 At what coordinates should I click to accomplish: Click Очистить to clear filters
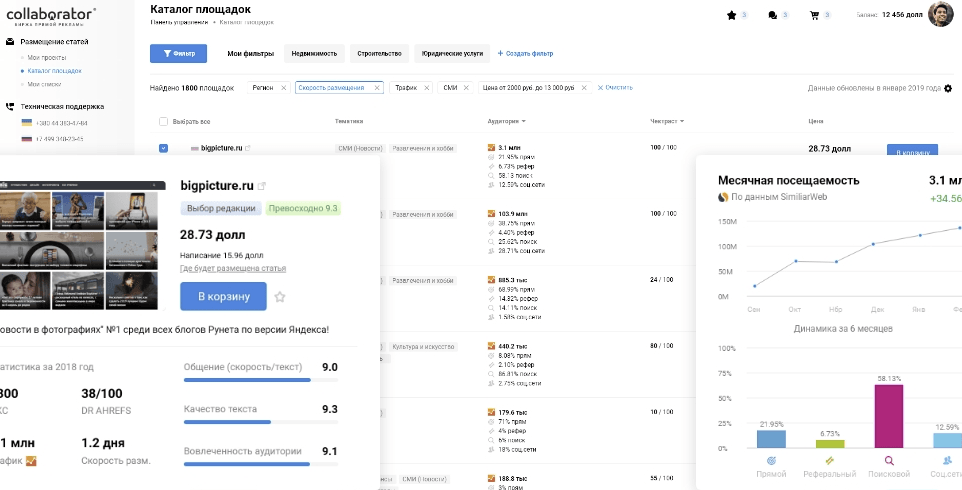[x=615, y=88]
